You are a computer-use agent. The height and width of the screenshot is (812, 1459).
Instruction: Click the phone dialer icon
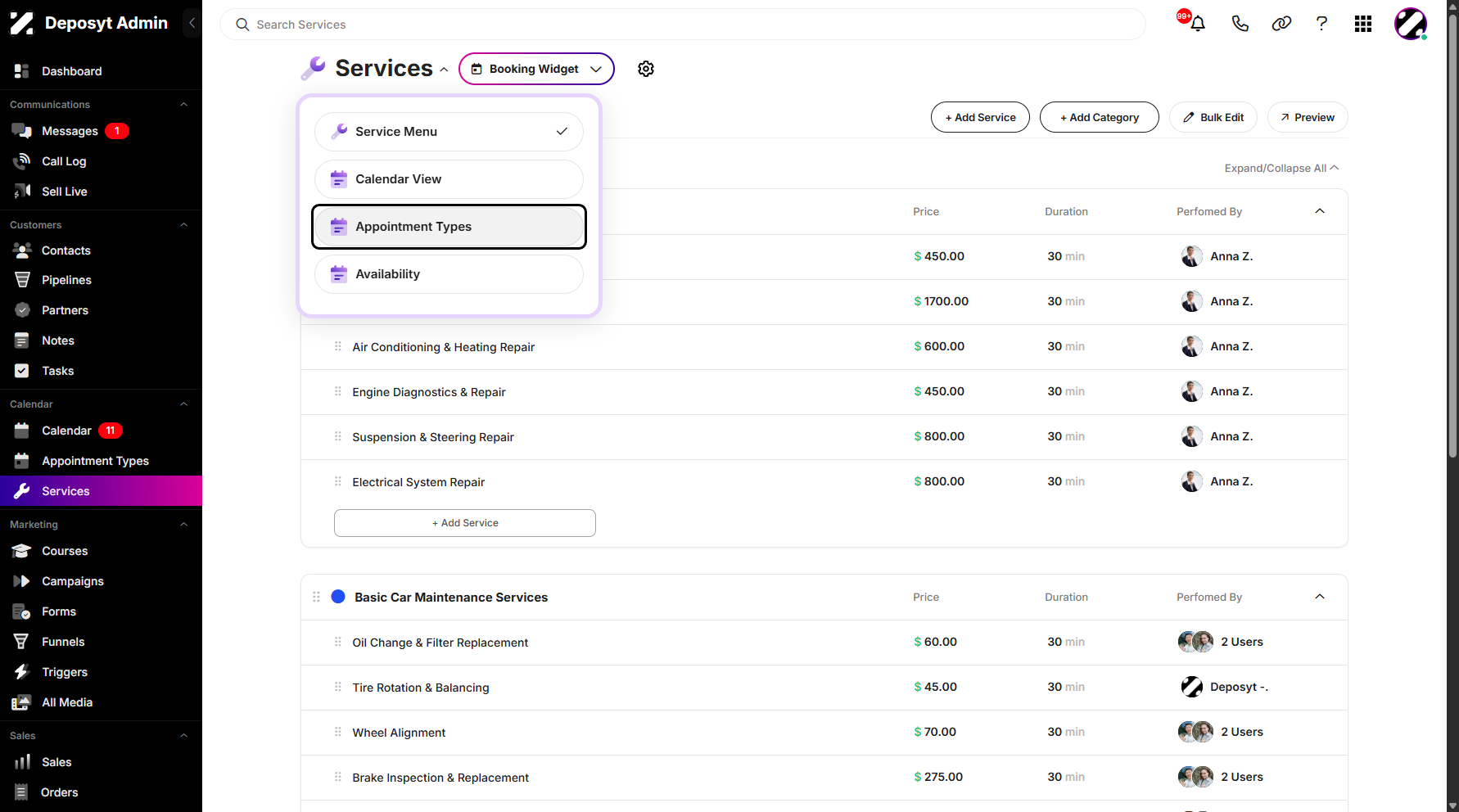pos(1240,24)
